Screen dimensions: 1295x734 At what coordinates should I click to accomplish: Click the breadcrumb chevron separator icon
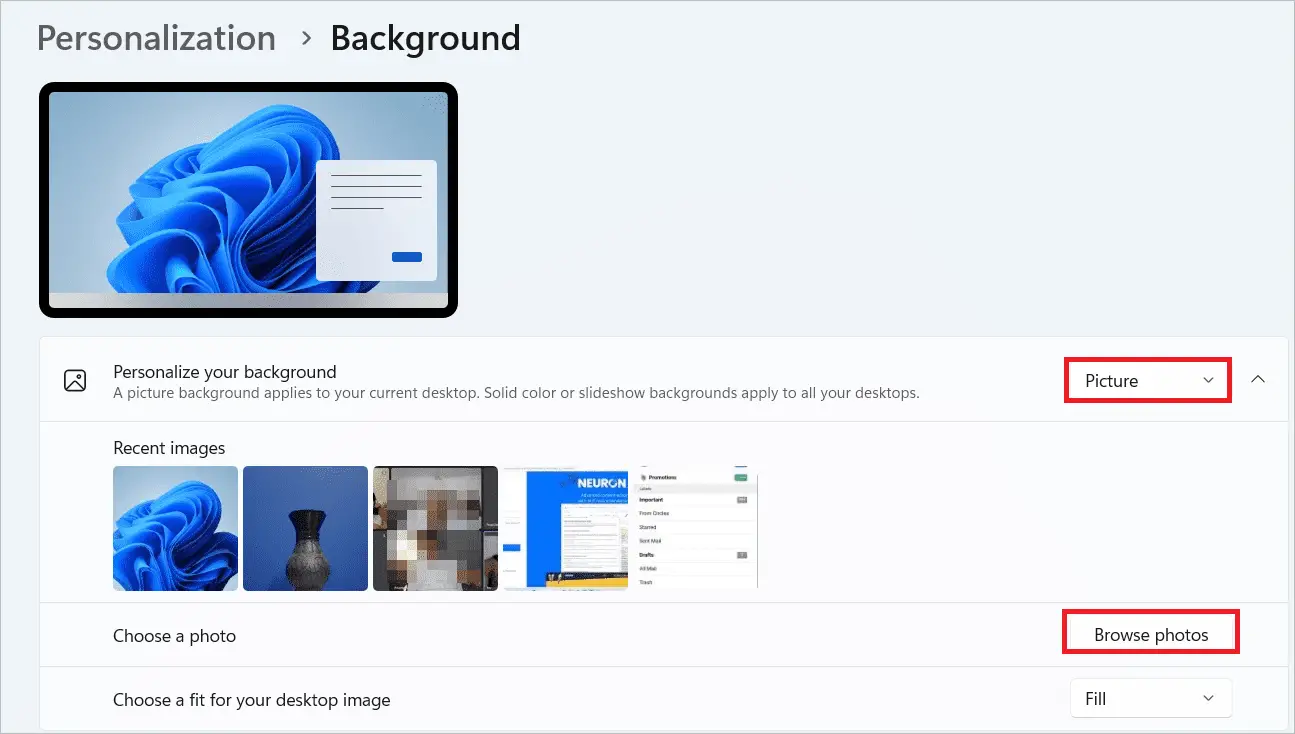click(x=305, y=39)
